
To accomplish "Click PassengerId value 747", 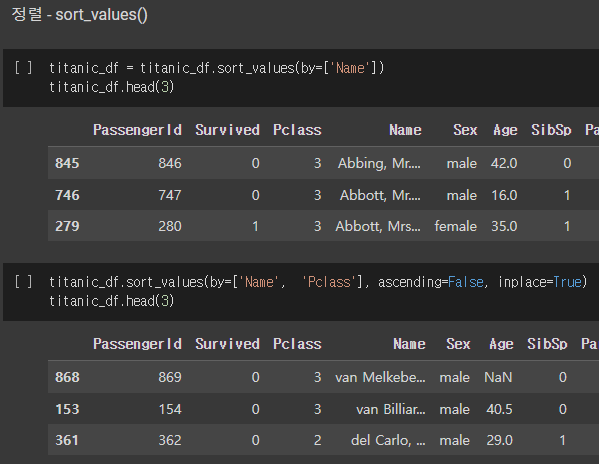I will tap(170, 196).
